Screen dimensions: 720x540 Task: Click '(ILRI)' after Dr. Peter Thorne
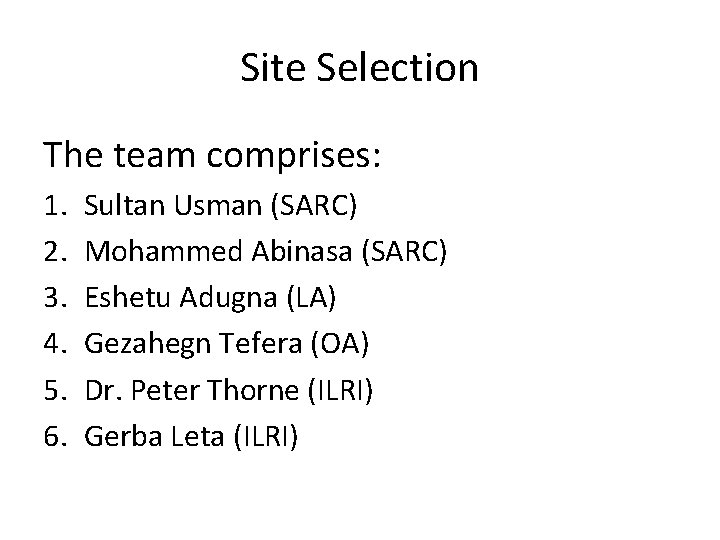[x=340, y=391]
